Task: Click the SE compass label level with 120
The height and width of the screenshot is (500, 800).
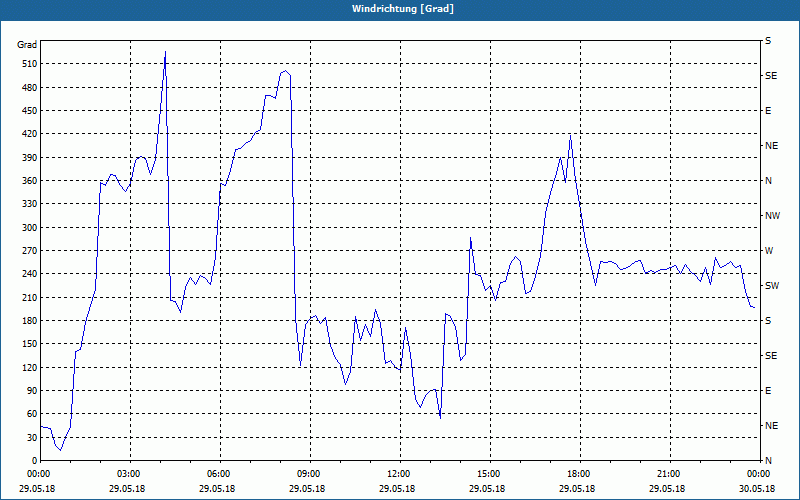Action: coord(771,356)
